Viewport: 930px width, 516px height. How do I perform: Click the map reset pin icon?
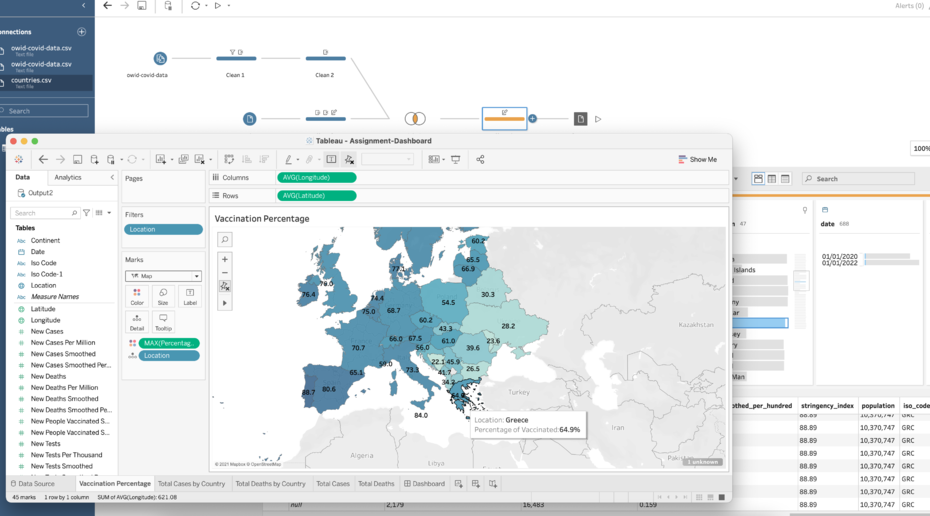click(225, 286)
